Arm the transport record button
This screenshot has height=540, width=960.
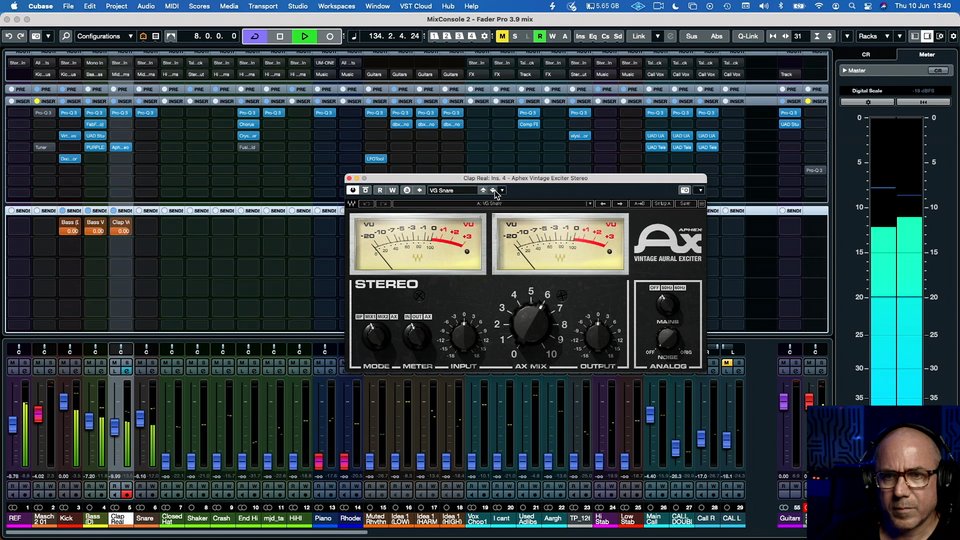pos(329,36)
